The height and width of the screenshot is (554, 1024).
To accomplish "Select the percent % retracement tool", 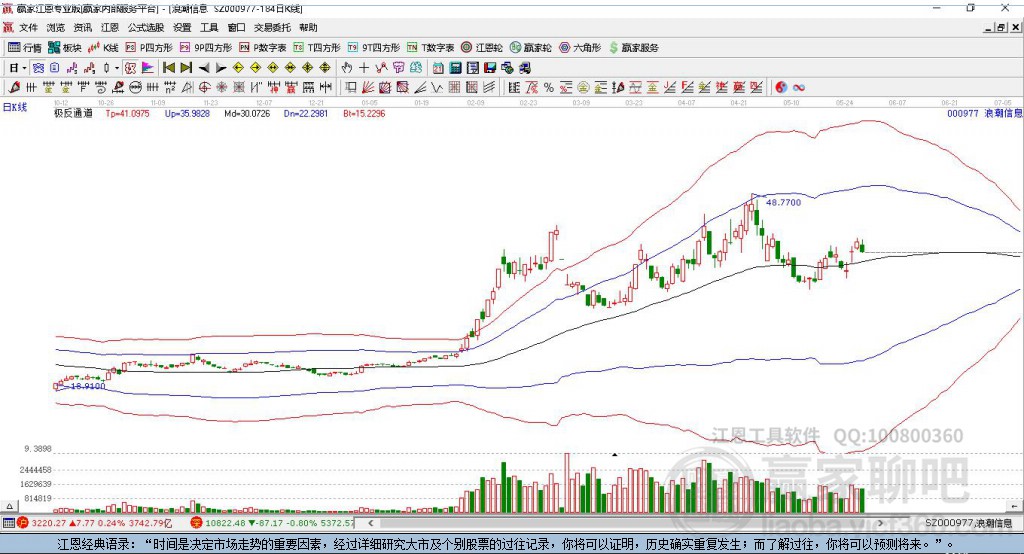I will pos(549,88).
